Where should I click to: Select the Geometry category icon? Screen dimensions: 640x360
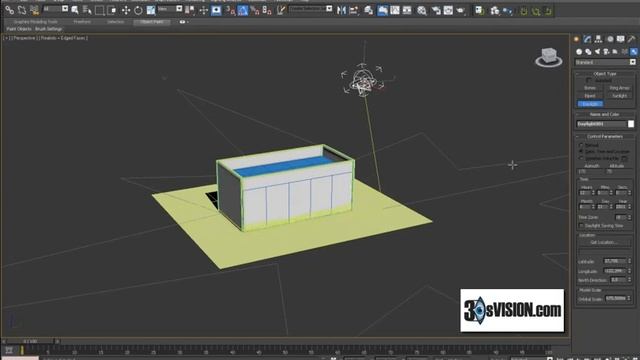[x=579, y=51]
